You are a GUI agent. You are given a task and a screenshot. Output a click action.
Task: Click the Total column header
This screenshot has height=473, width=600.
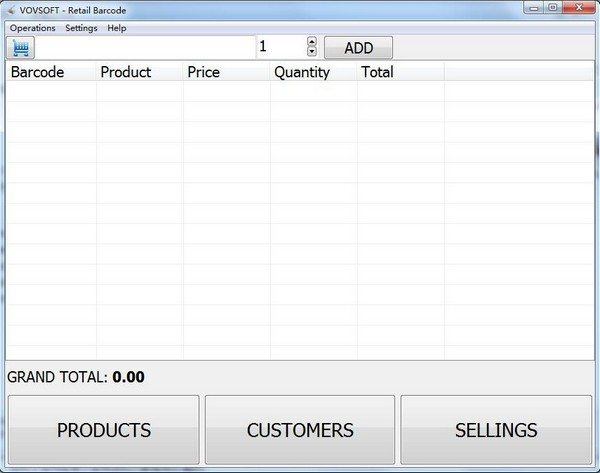400,72
